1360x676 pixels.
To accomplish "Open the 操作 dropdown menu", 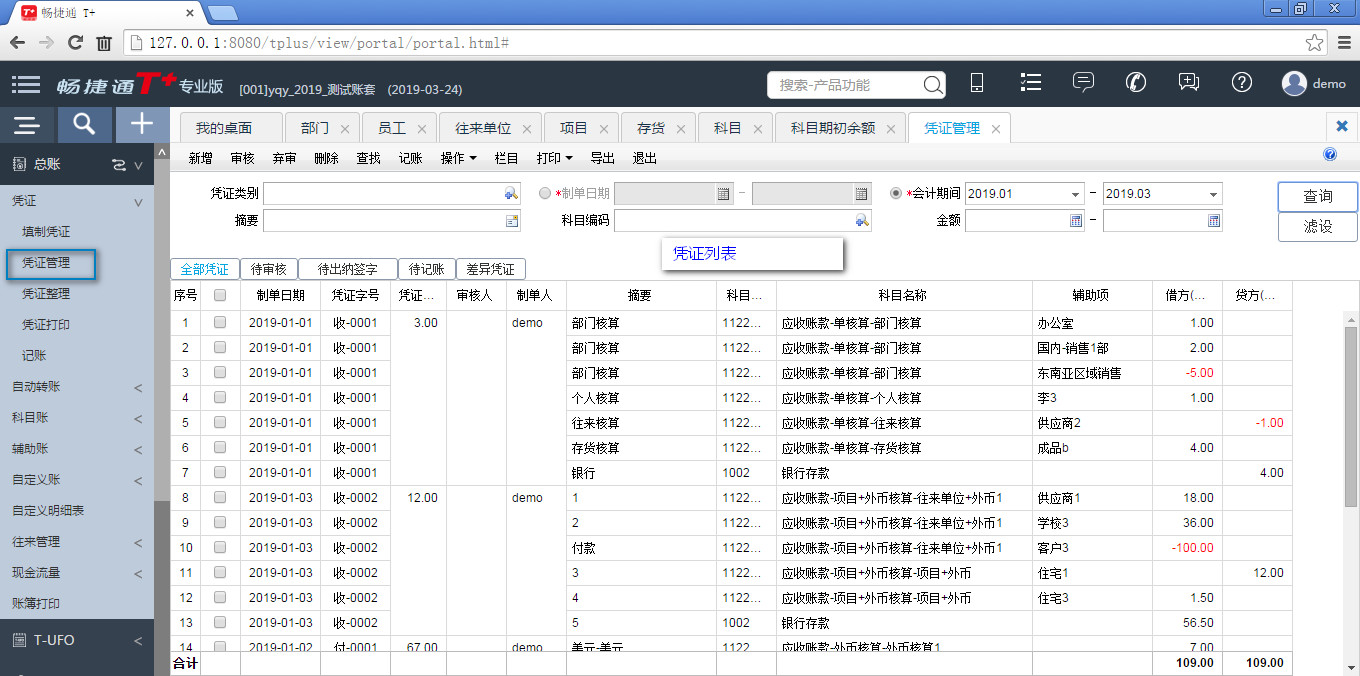I will click(x=458, y=158).
